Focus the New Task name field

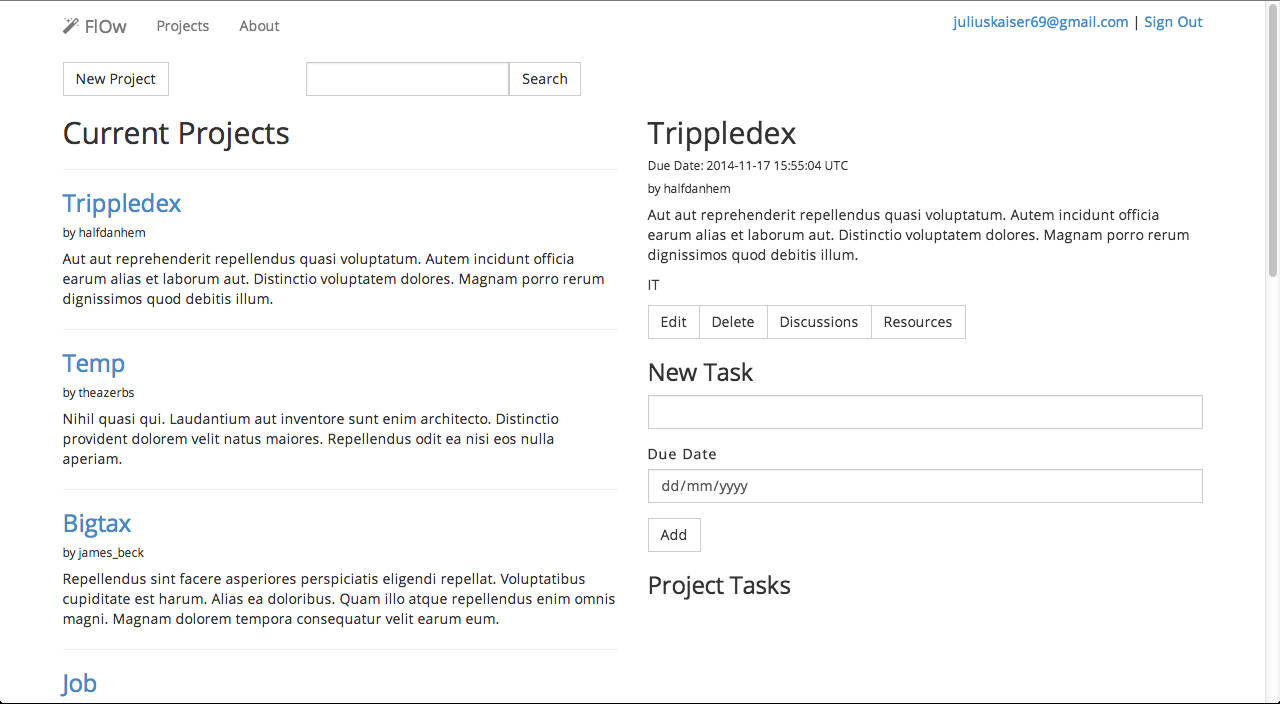pos(925,412)
